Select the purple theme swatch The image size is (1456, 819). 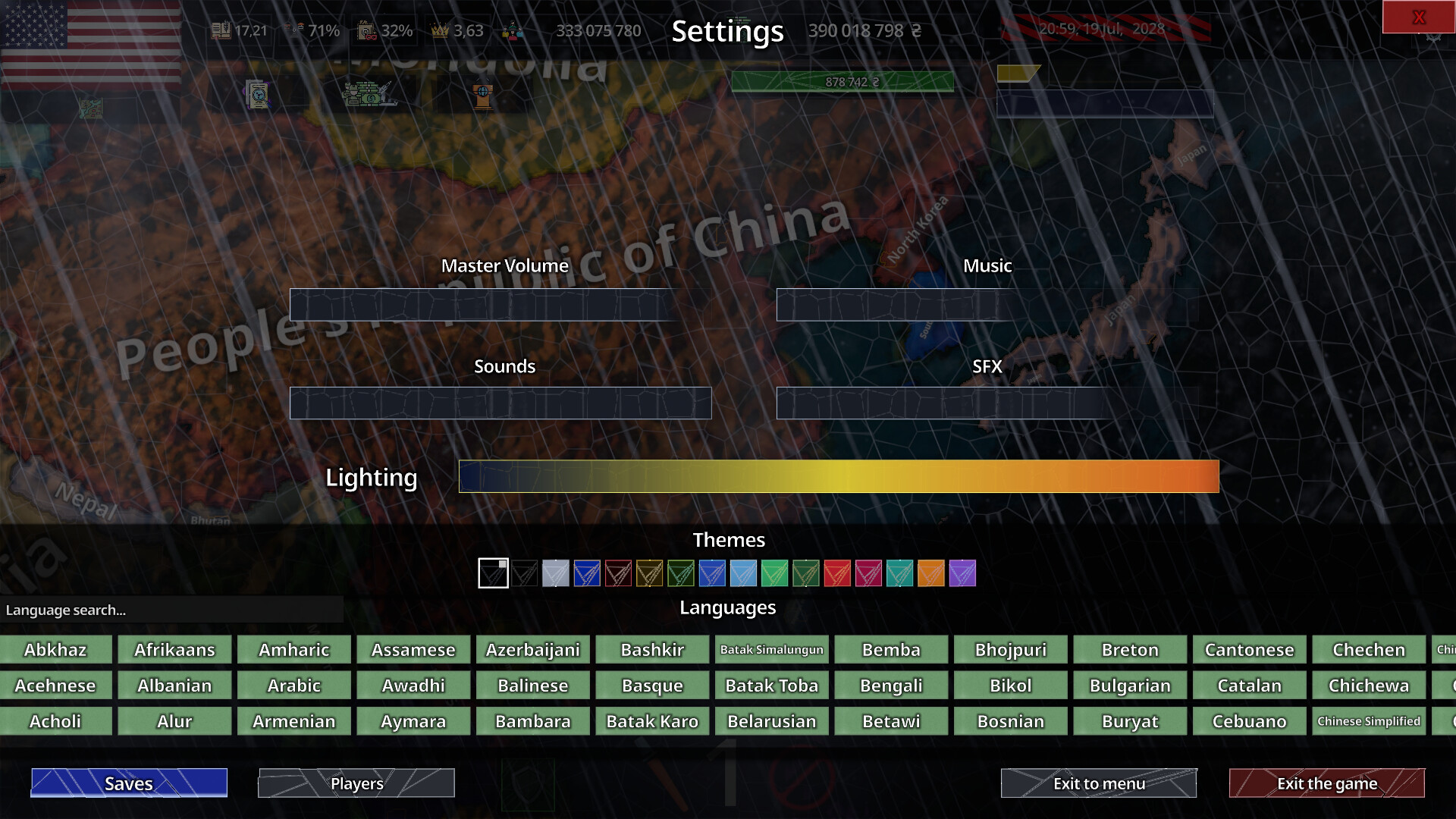tap(962, 573)
